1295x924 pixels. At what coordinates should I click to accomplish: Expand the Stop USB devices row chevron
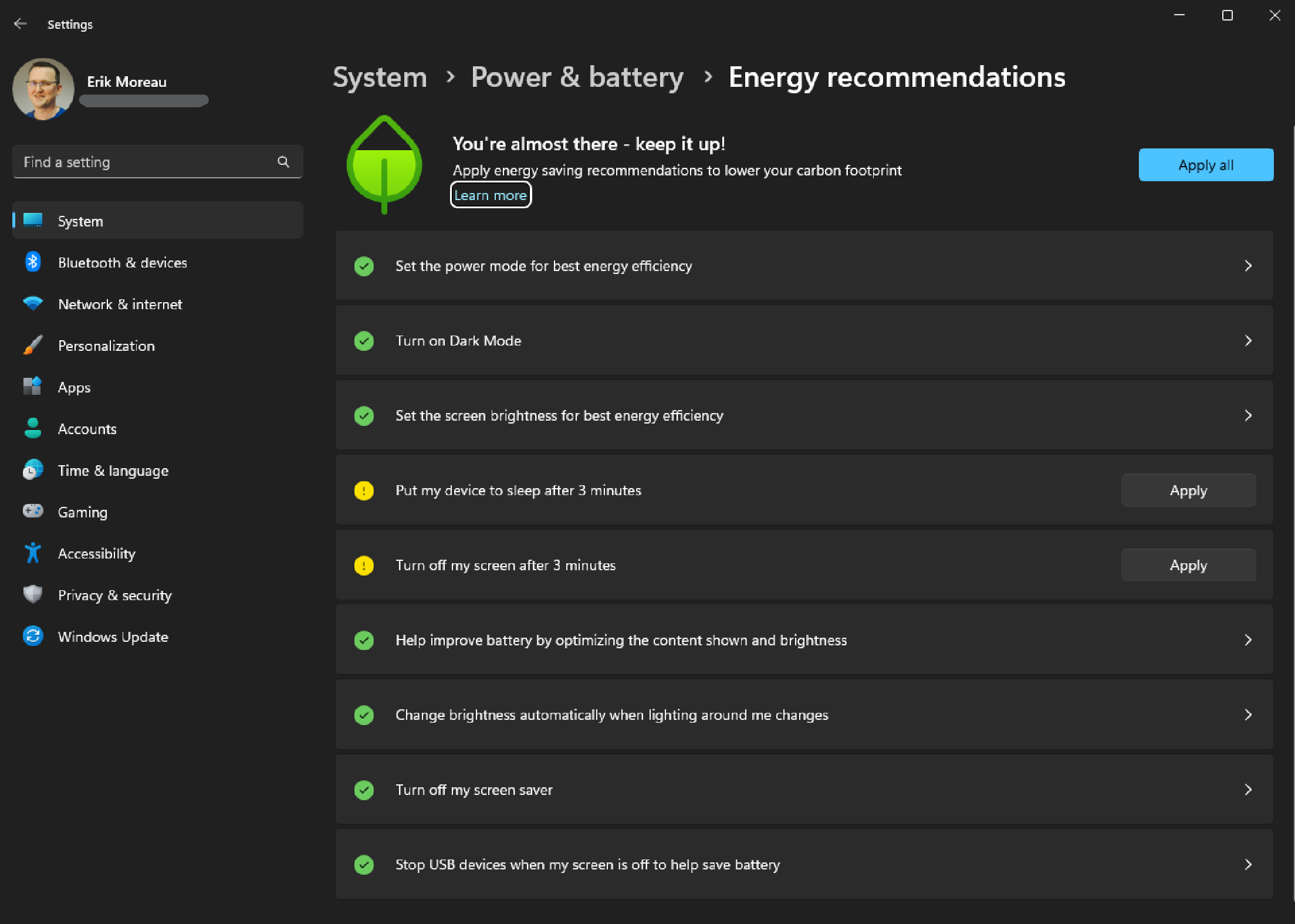coord(1247,864)
